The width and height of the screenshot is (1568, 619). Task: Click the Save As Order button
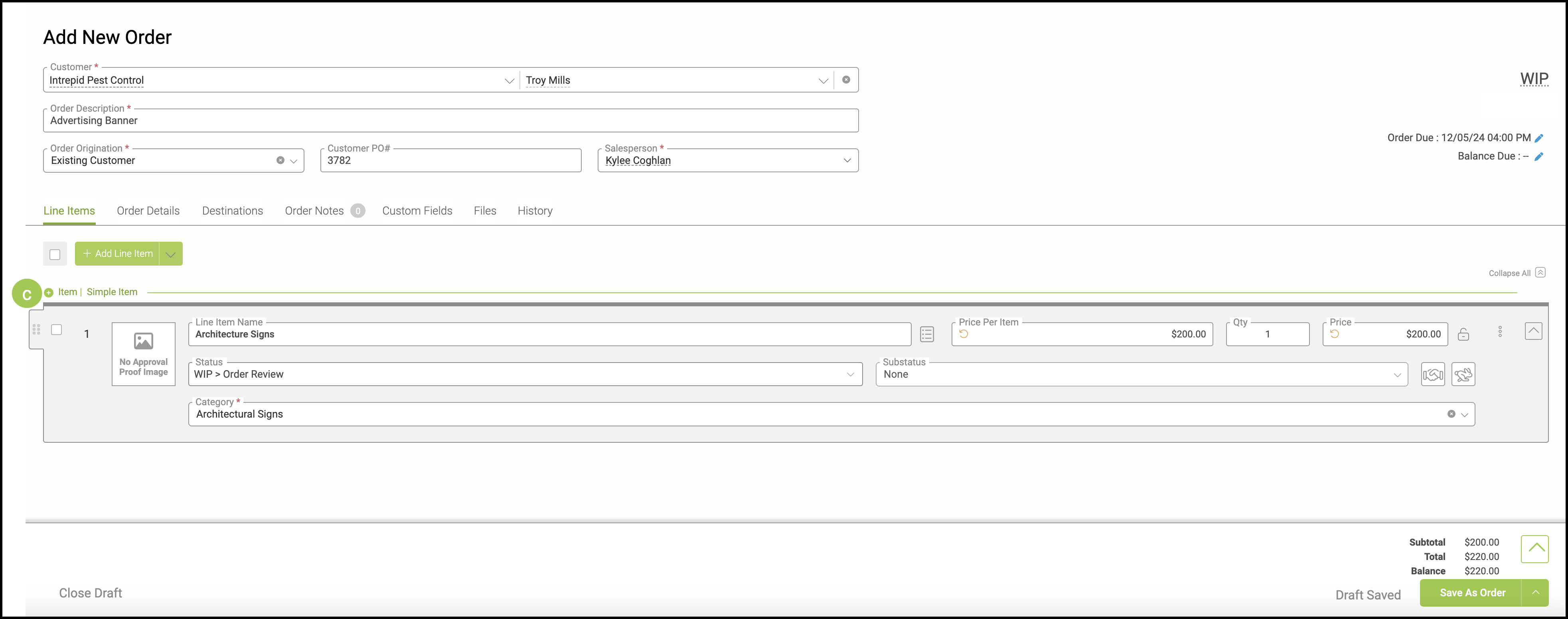[x=1471, y=593]
